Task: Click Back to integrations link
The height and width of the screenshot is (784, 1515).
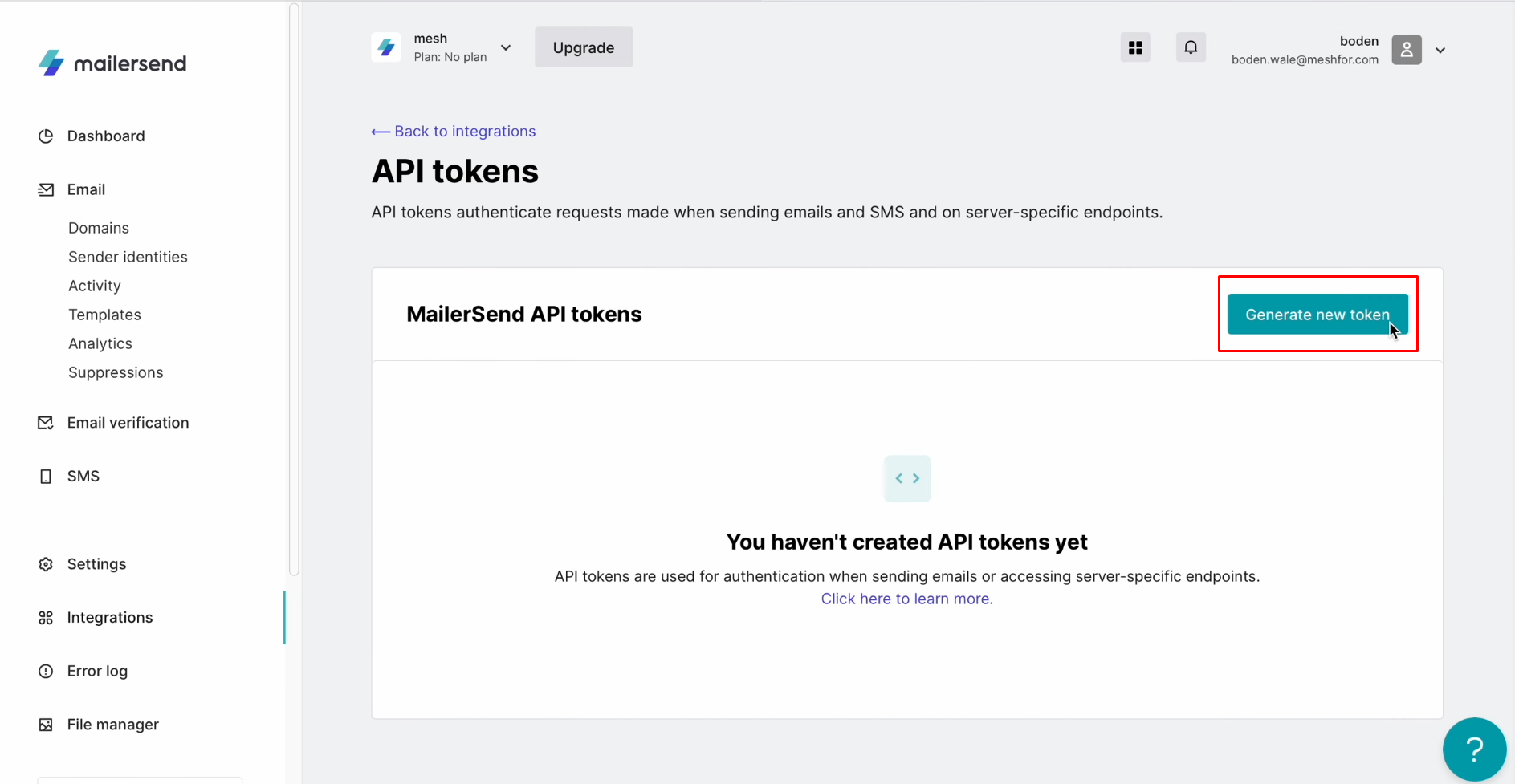Action: point(454,132)
